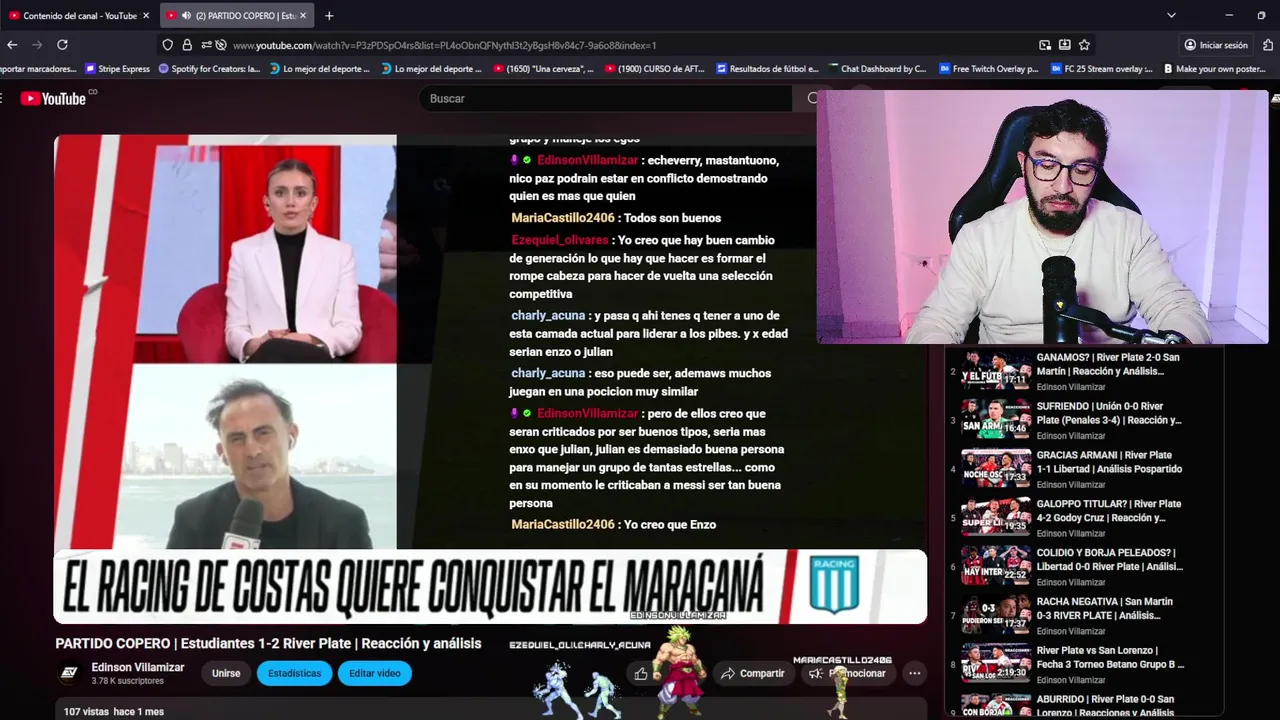Open playlist thumbnail 'SUFRIENDO Unión 0-0 River Plate'

point(996,419)
